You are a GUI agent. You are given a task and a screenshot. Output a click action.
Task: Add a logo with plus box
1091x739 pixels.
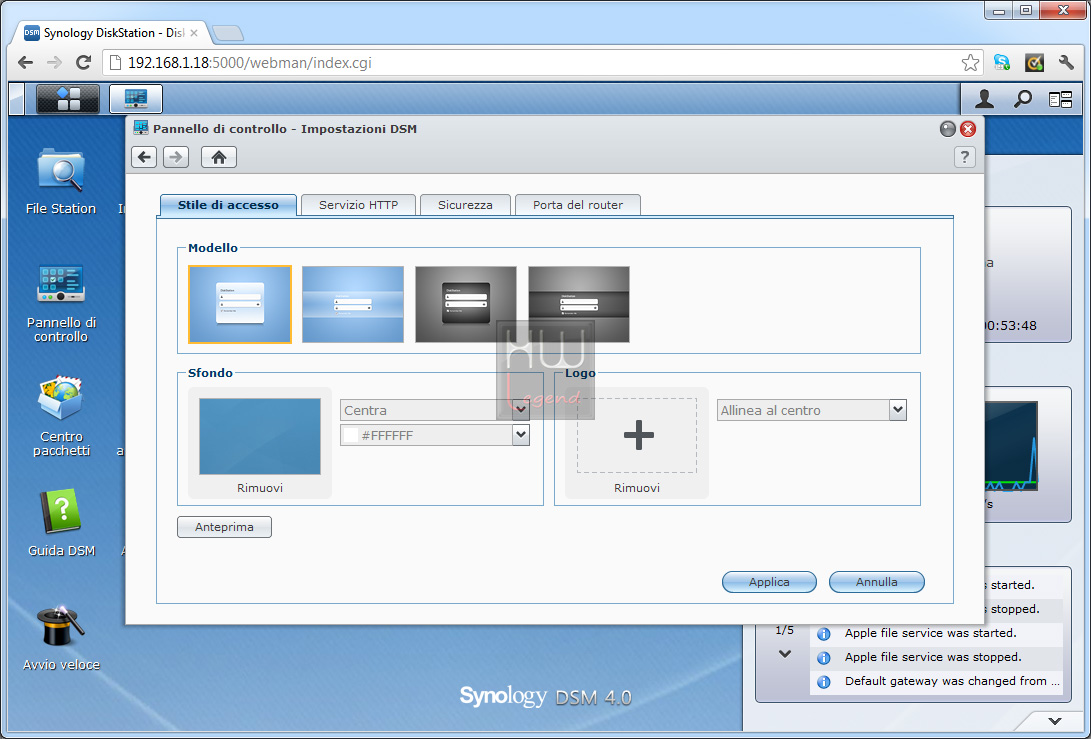click(637, 436)
